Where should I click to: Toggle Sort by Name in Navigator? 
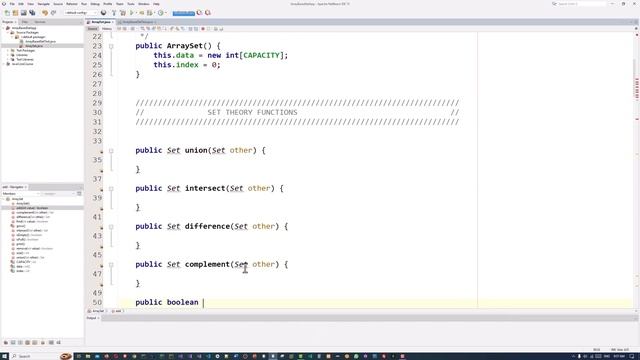click(51, 343)
